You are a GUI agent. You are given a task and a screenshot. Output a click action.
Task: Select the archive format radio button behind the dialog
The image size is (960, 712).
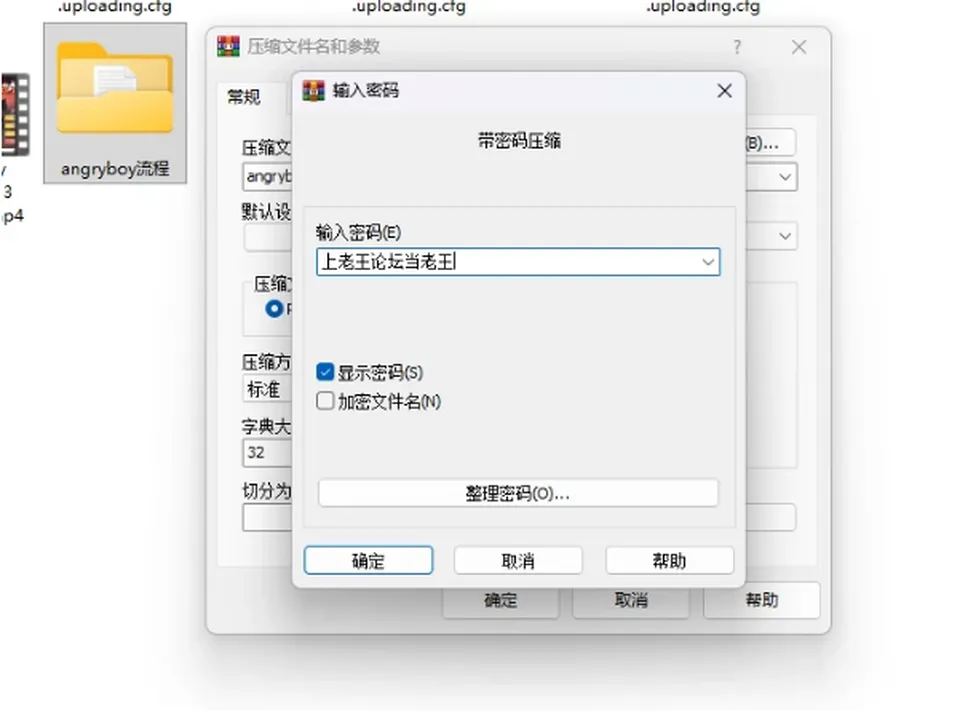[x=274, y=309]
